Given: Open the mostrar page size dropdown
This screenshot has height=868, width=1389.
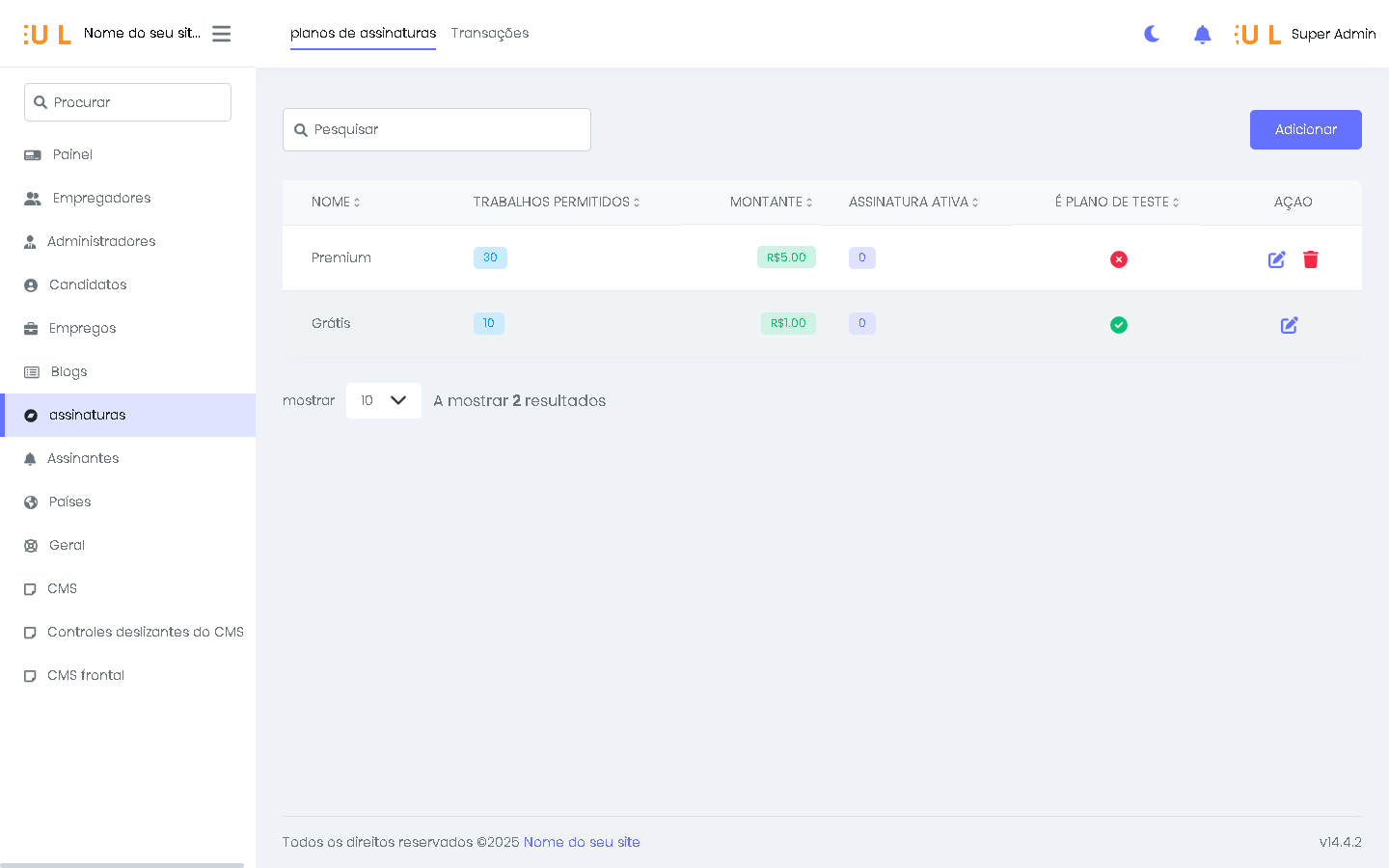Looking at the screenshot, I should [383, 400].
